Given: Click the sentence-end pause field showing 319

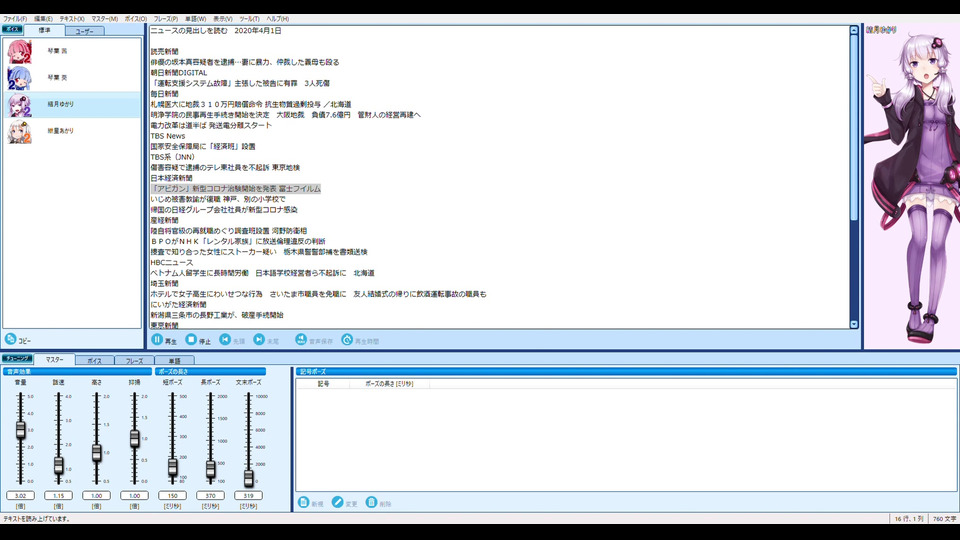Looking at the screenshot, I should point(249,495).
